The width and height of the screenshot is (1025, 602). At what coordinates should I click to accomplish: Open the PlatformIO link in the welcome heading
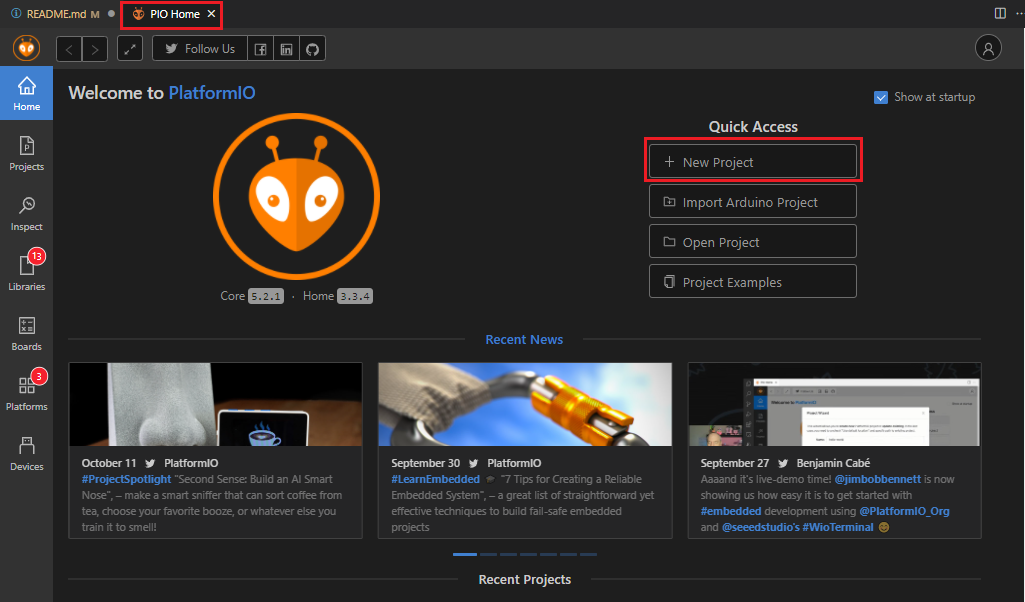[x=212, y=93]
